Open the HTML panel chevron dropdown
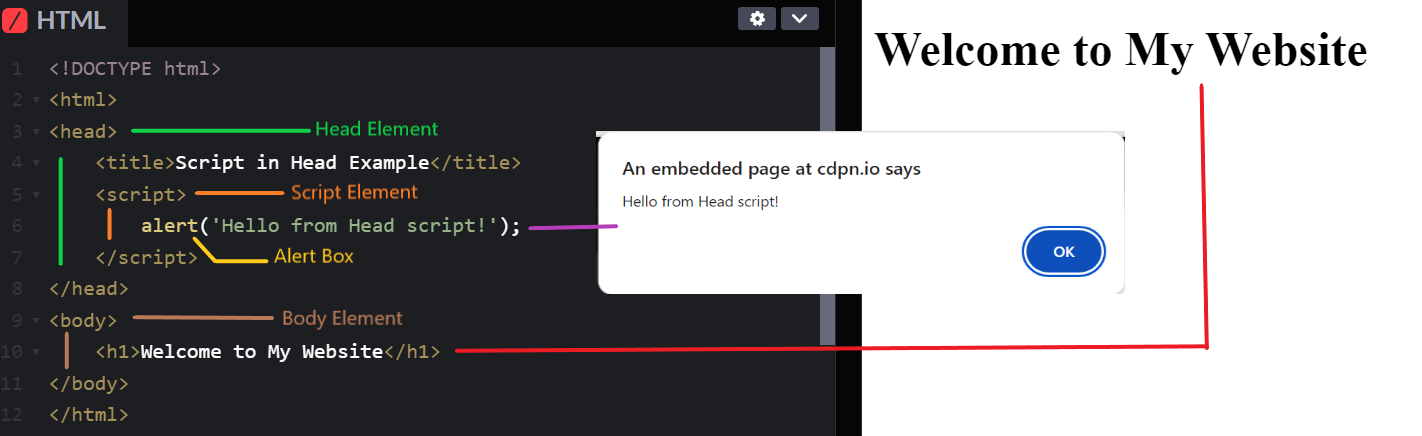Screen dimensions: 1422x436 pos(800,18)
